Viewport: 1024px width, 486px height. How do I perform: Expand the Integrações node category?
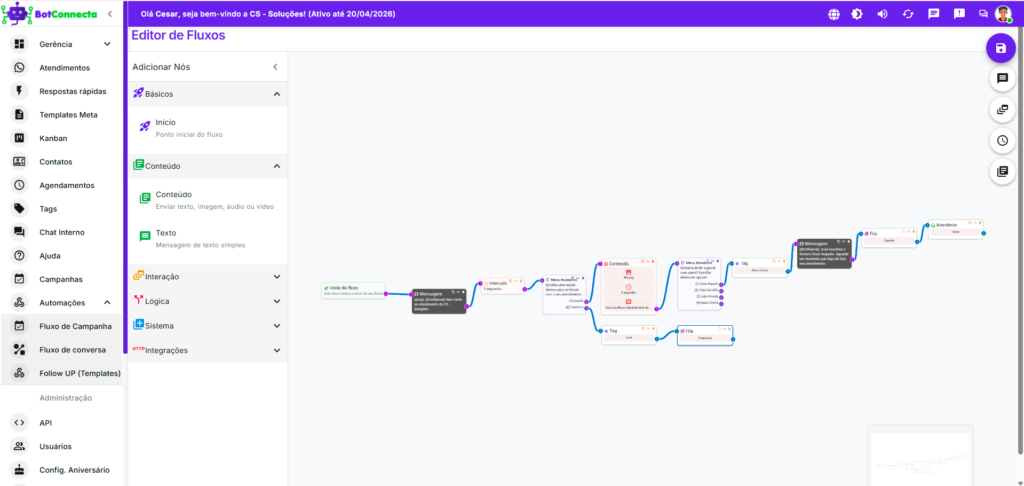pos(277,351)
